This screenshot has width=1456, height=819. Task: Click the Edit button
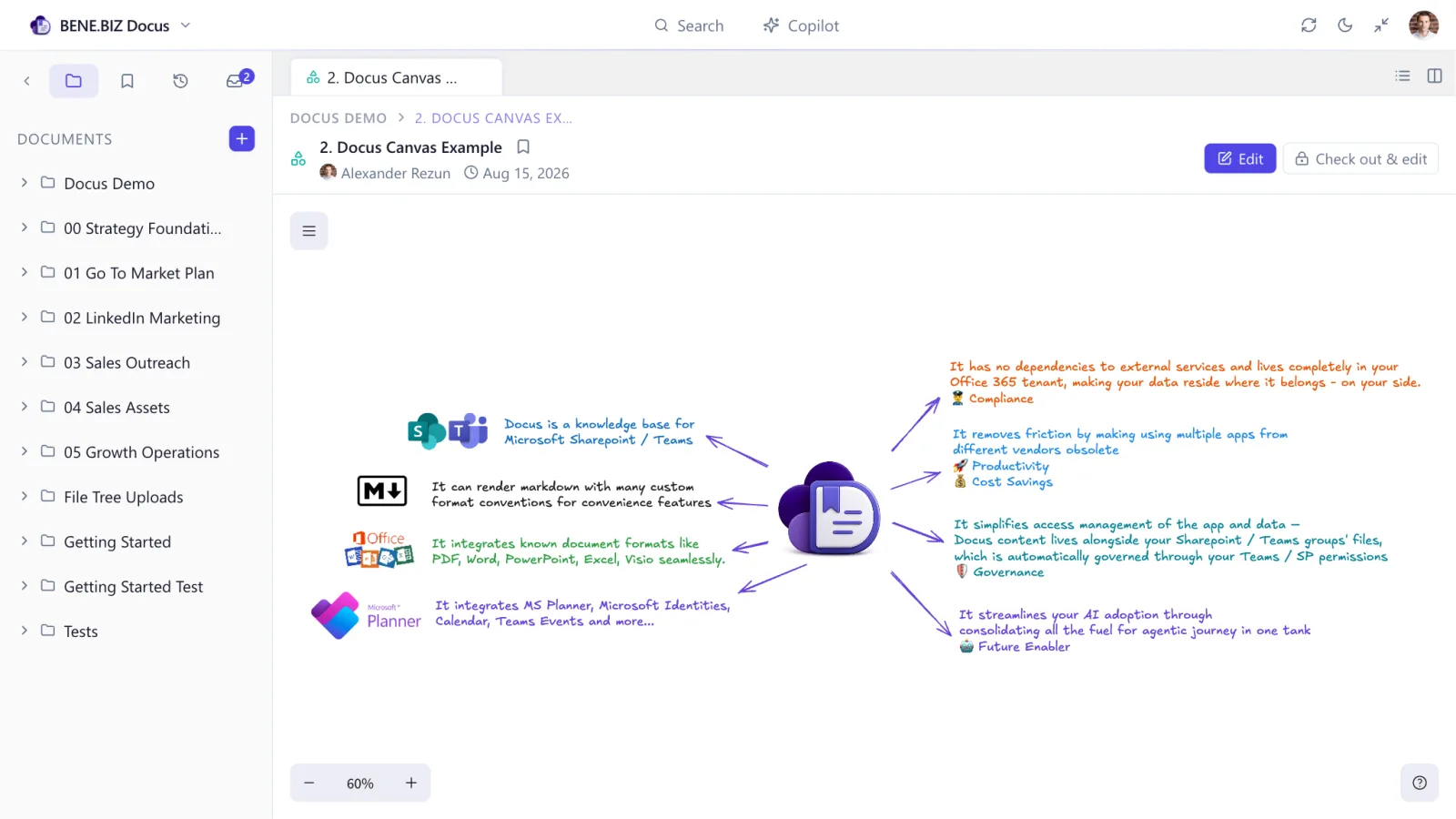1240,158
